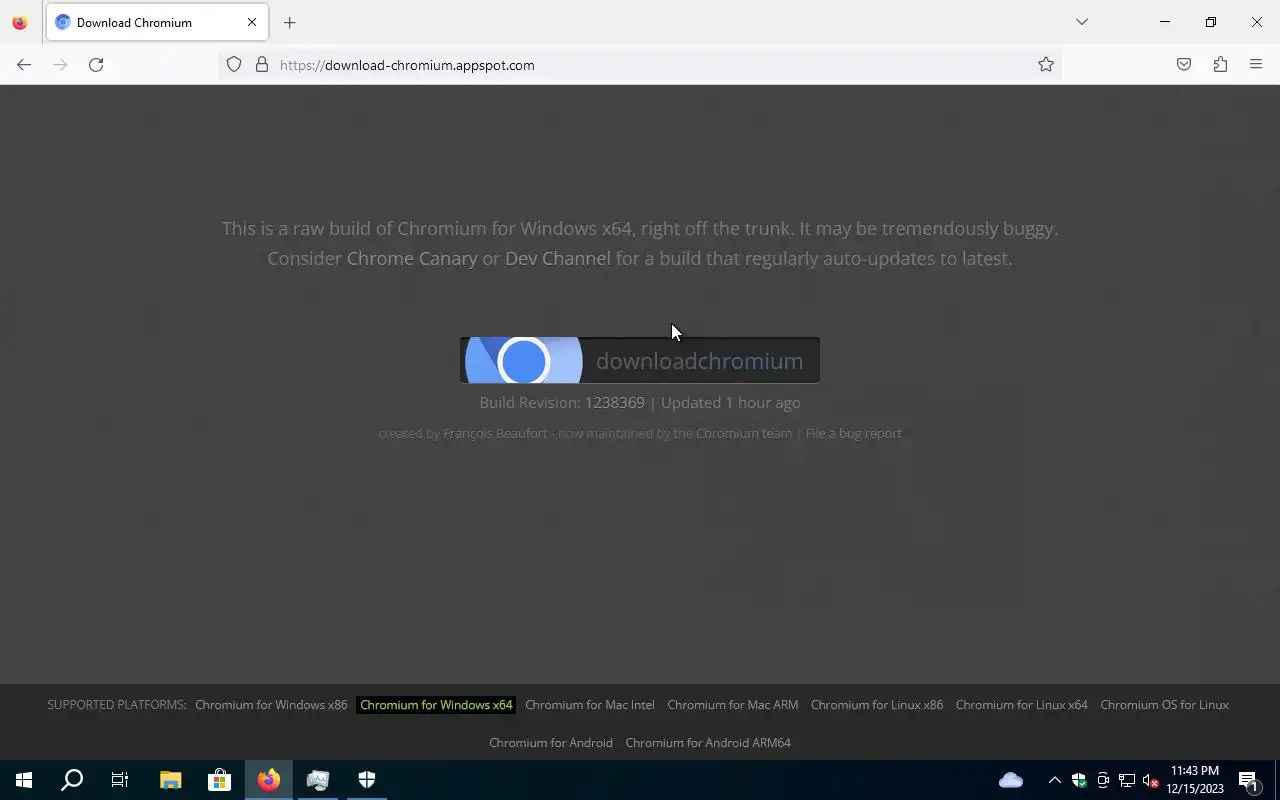The width and height of the screenshot is (1280, 800).
Task: Open François Beaufort's link
Action: coord(495,433)
